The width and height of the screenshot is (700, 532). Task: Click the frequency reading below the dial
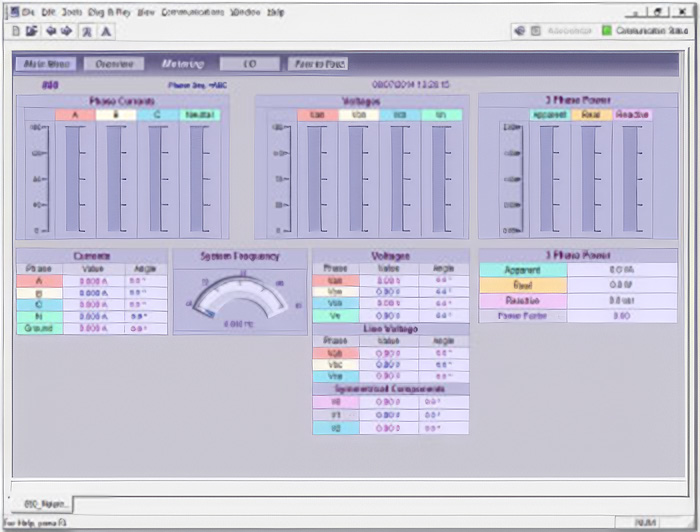(x=239, y=324)
